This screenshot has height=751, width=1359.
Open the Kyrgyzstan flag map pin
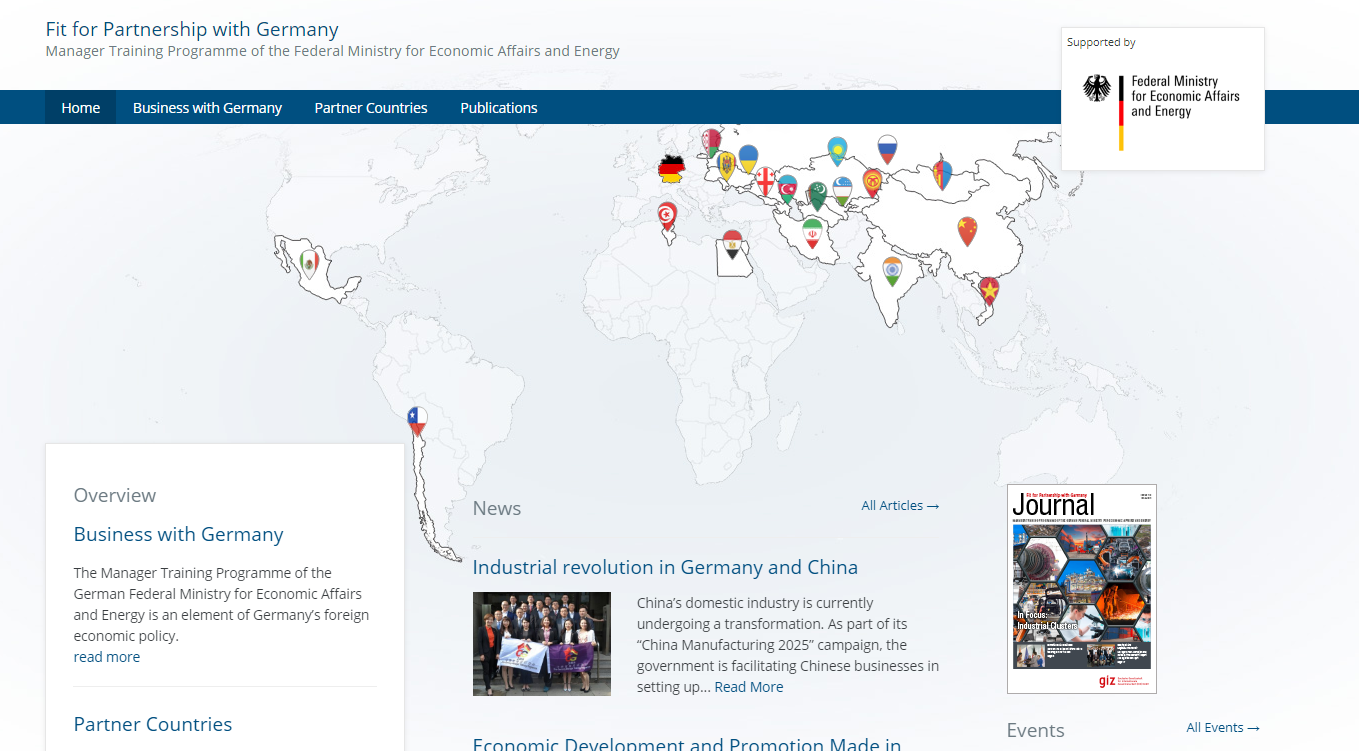coord(873,182)
